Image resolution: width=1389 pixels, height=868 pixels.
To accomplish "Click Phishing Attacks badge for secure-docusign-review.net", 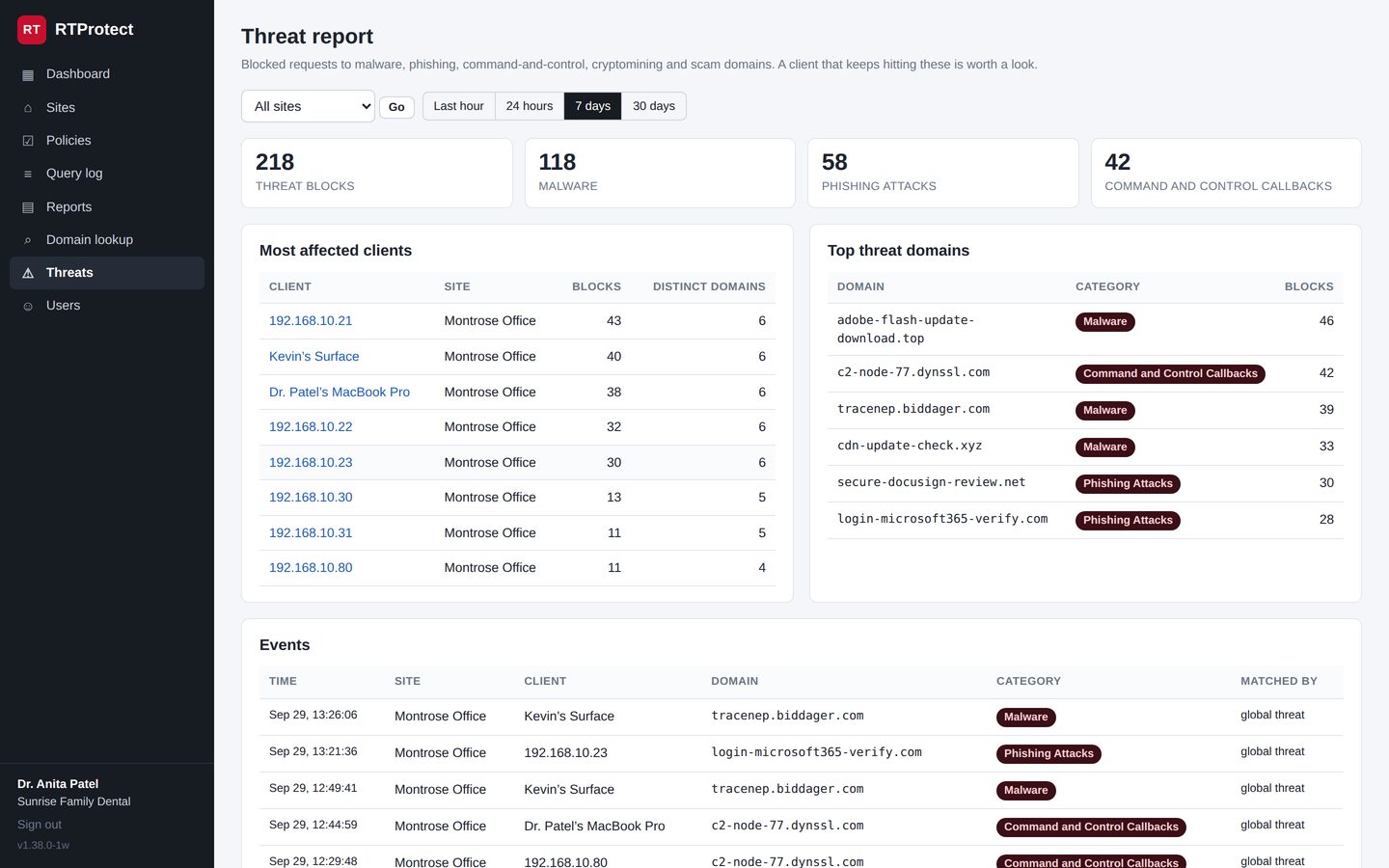I will pyautogui.click(x=1128, y=484).
